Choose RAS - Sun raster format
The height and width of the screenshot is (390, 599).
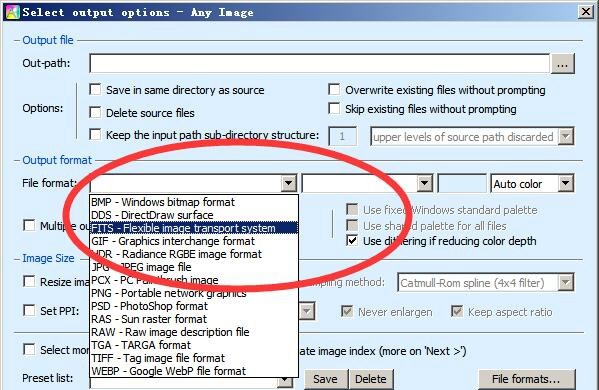(194, 319)
